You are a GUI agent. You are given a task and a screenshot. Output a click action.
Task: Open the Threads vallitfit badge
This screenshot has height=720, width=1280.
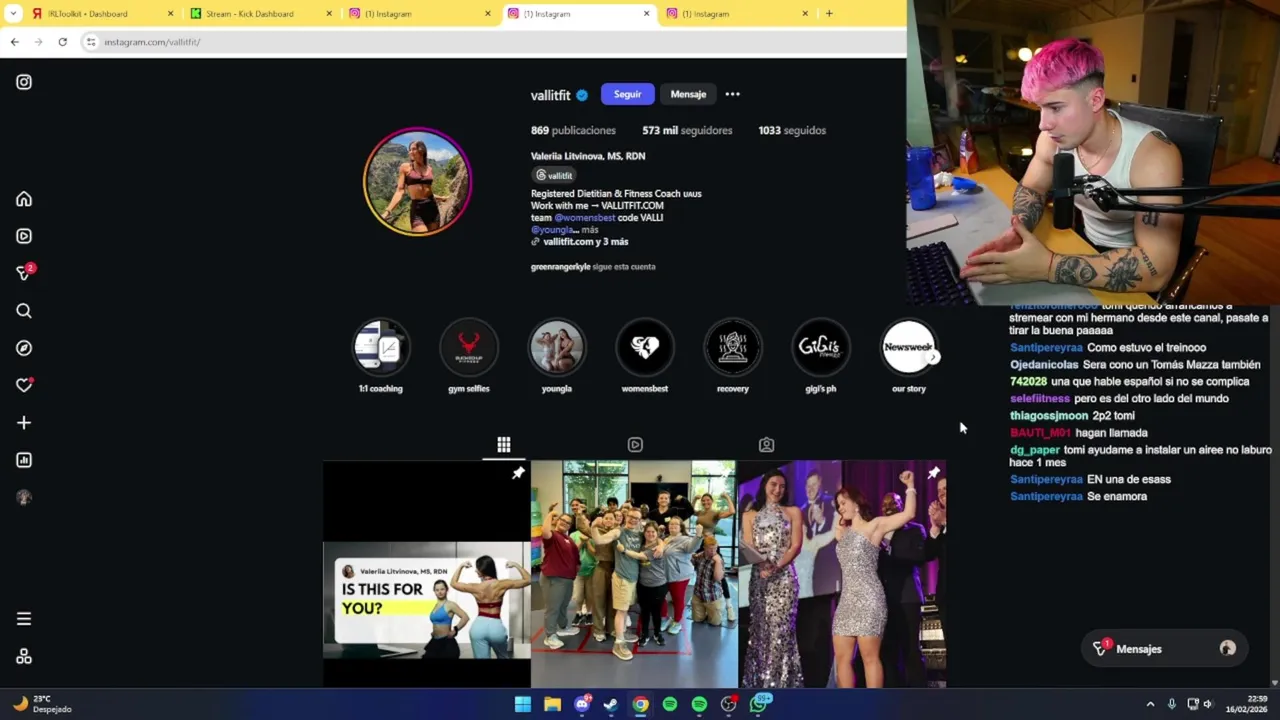[554, 175]
